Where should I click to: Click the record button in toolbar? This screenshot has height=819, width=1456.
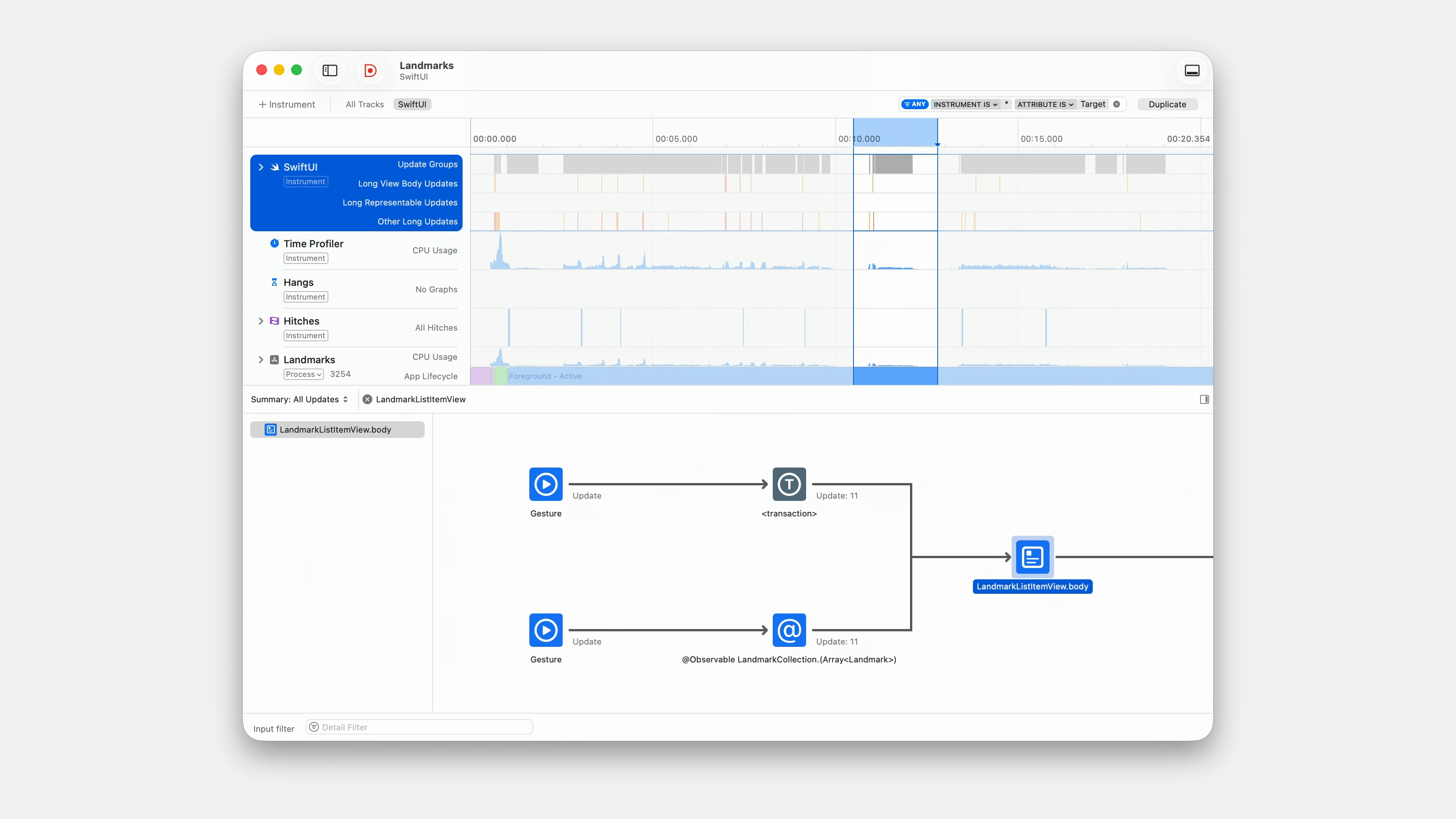coord(370,70)
